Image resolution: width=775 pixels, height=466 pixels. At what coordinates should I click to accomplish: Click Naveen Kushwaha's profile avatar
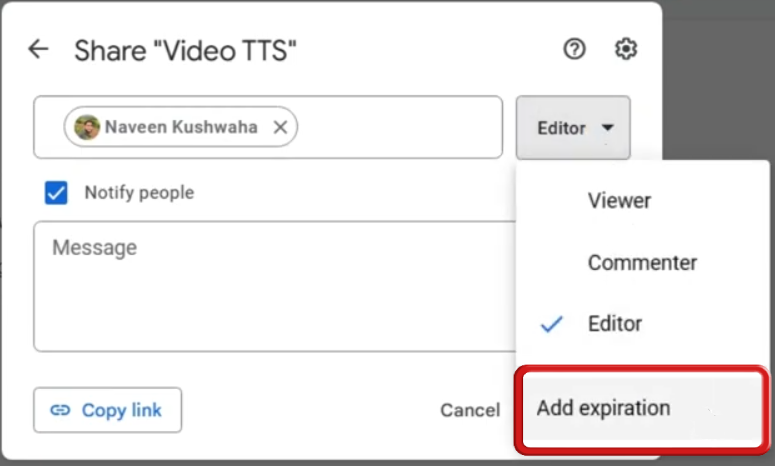pos(87,127)
